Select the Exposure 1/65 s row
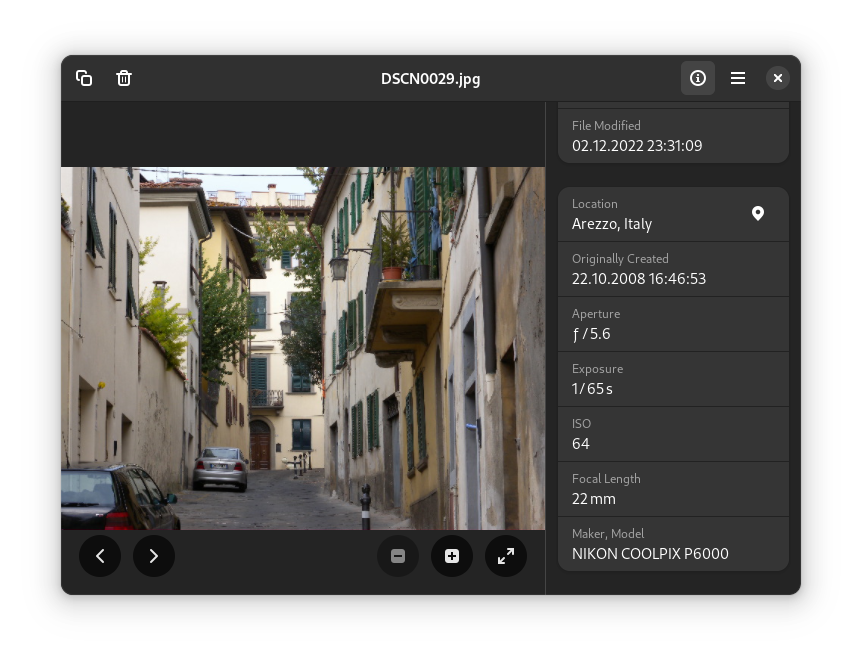Viewport: 862px width, 662px height. tap(673, 379)
